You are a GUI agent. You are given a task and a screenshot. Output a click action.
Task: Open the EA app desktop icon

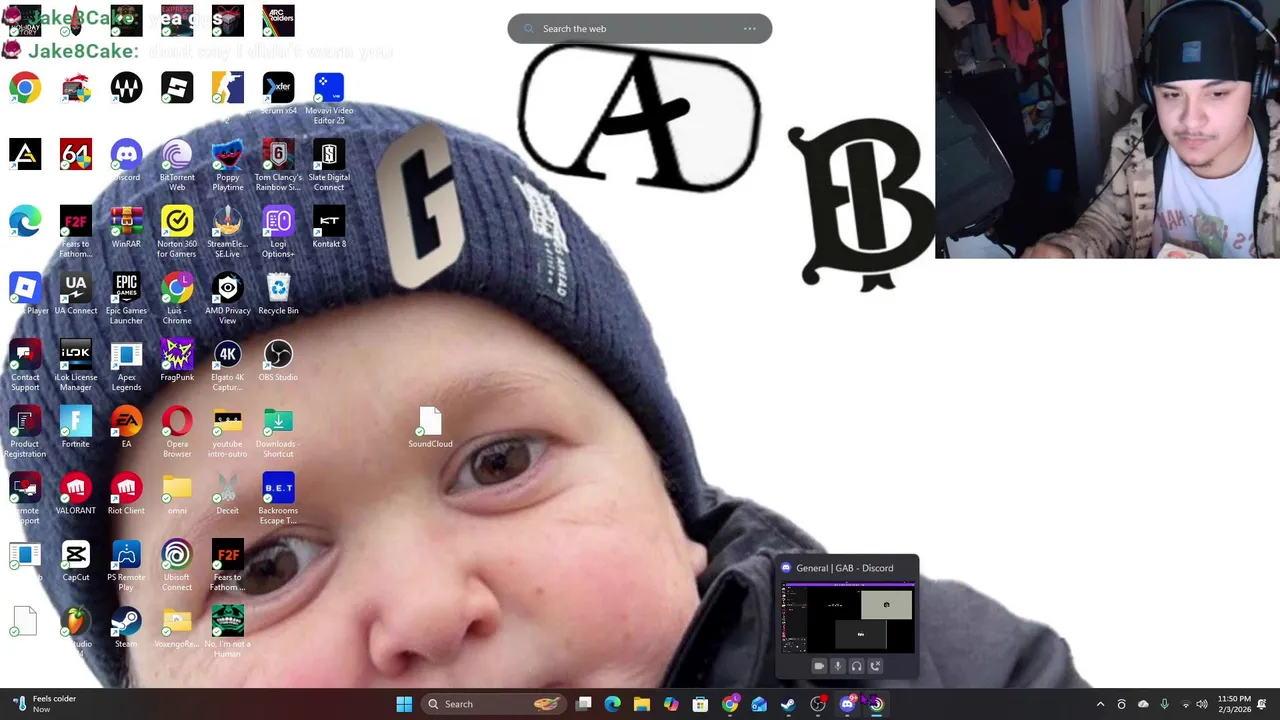click(x=126, y=428)
